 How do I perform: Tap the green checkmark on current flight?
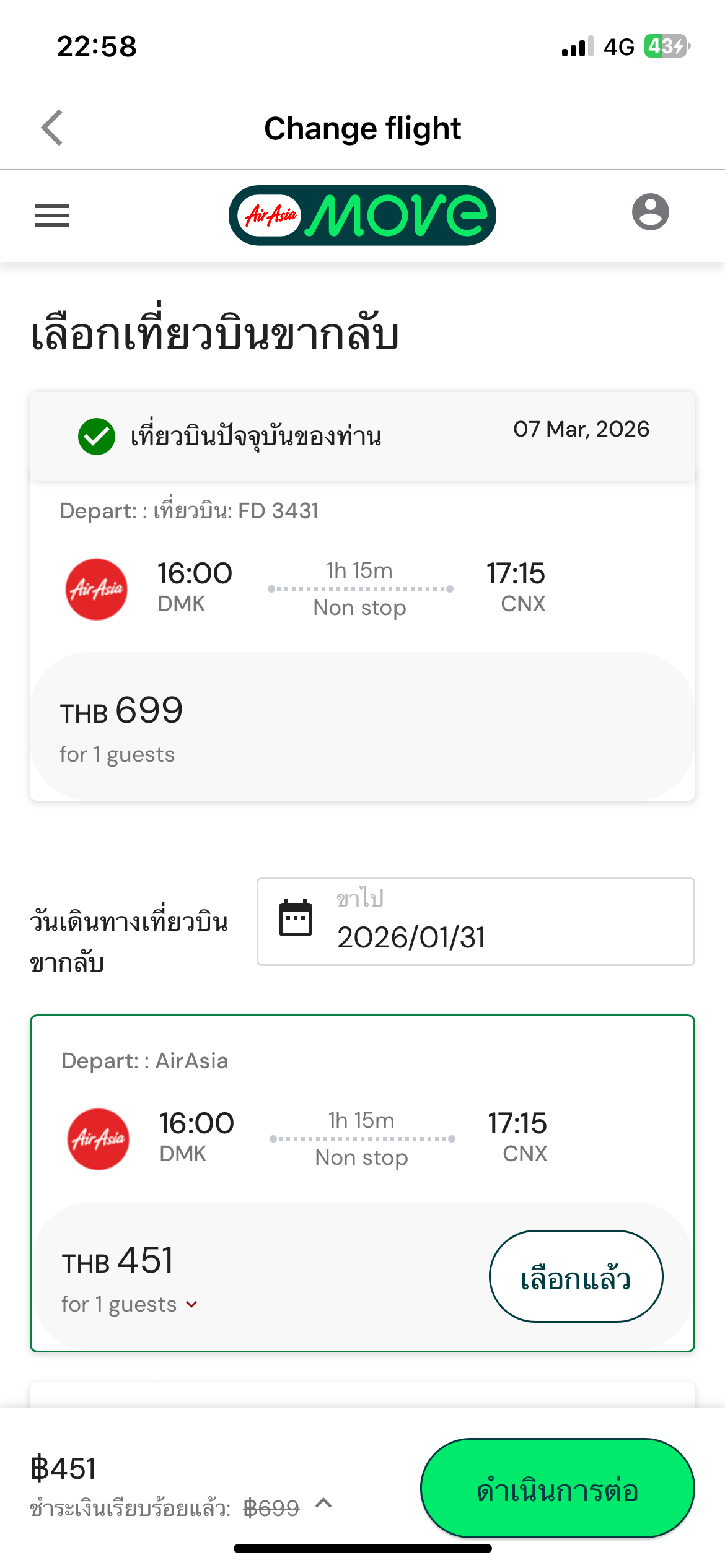click(97, 437)
